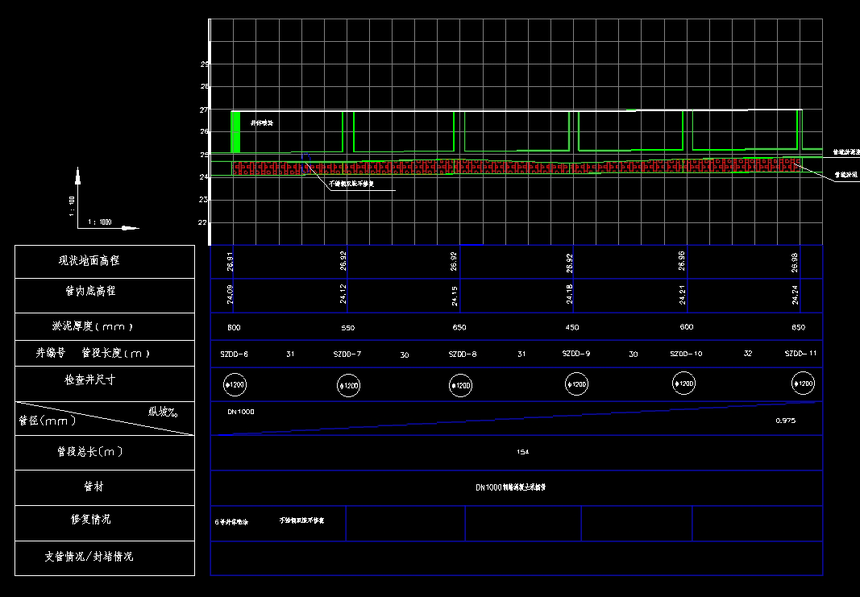Select the 现状地面高程 row label
860x597 pixels.
[x=89, y=261]
